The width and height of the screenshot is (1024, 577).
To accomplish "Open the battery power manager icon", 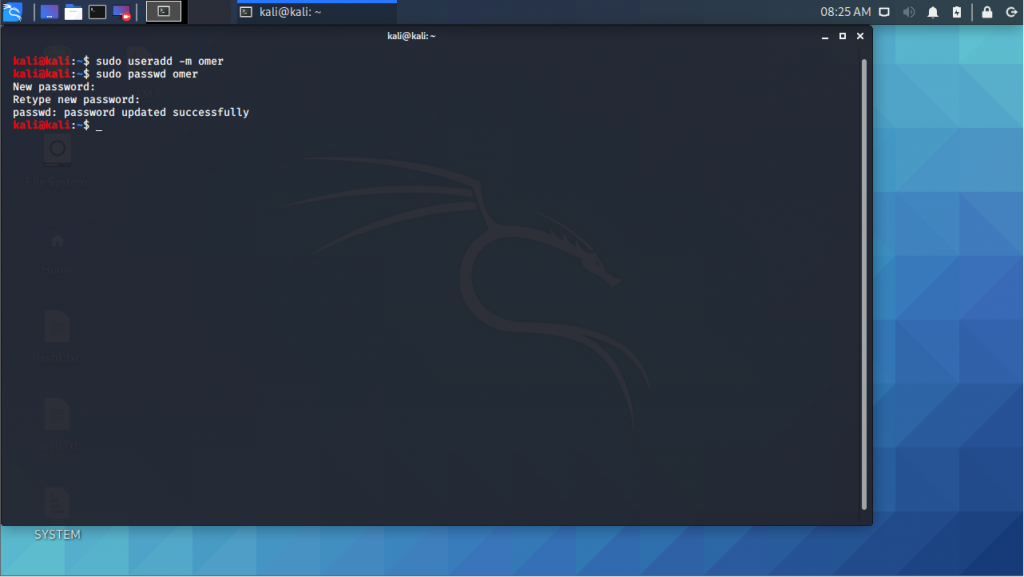I will pos(957,12).
